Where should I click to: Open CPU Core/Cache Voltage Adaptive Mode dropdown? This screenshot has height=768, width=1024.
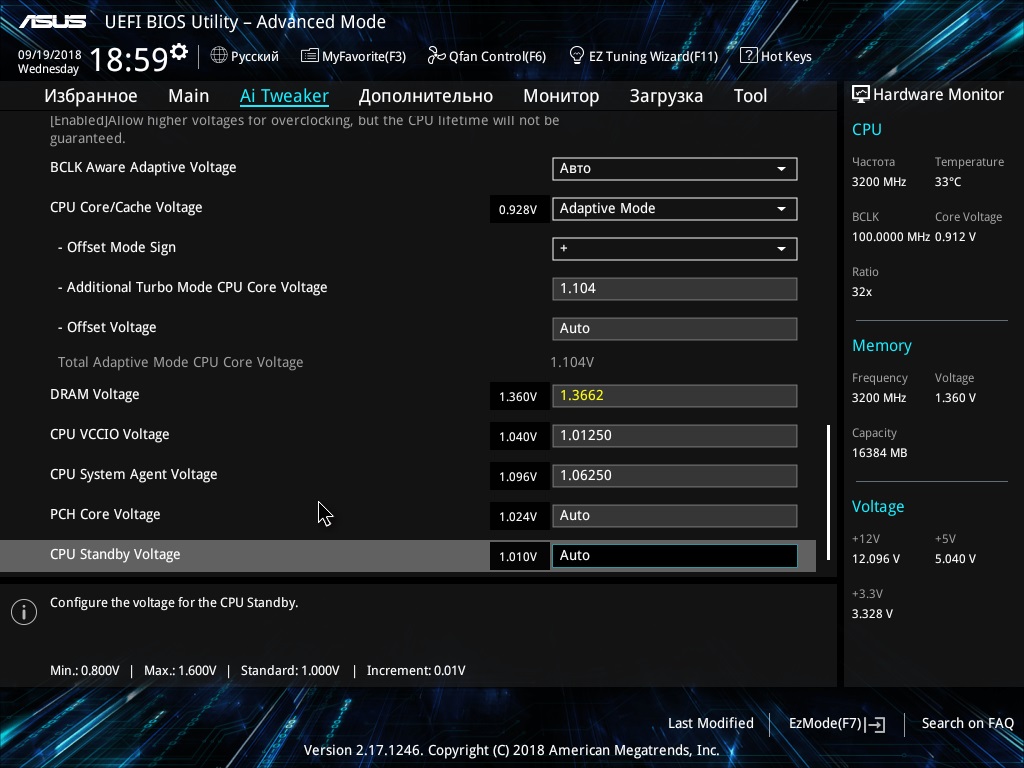(675, 208)
